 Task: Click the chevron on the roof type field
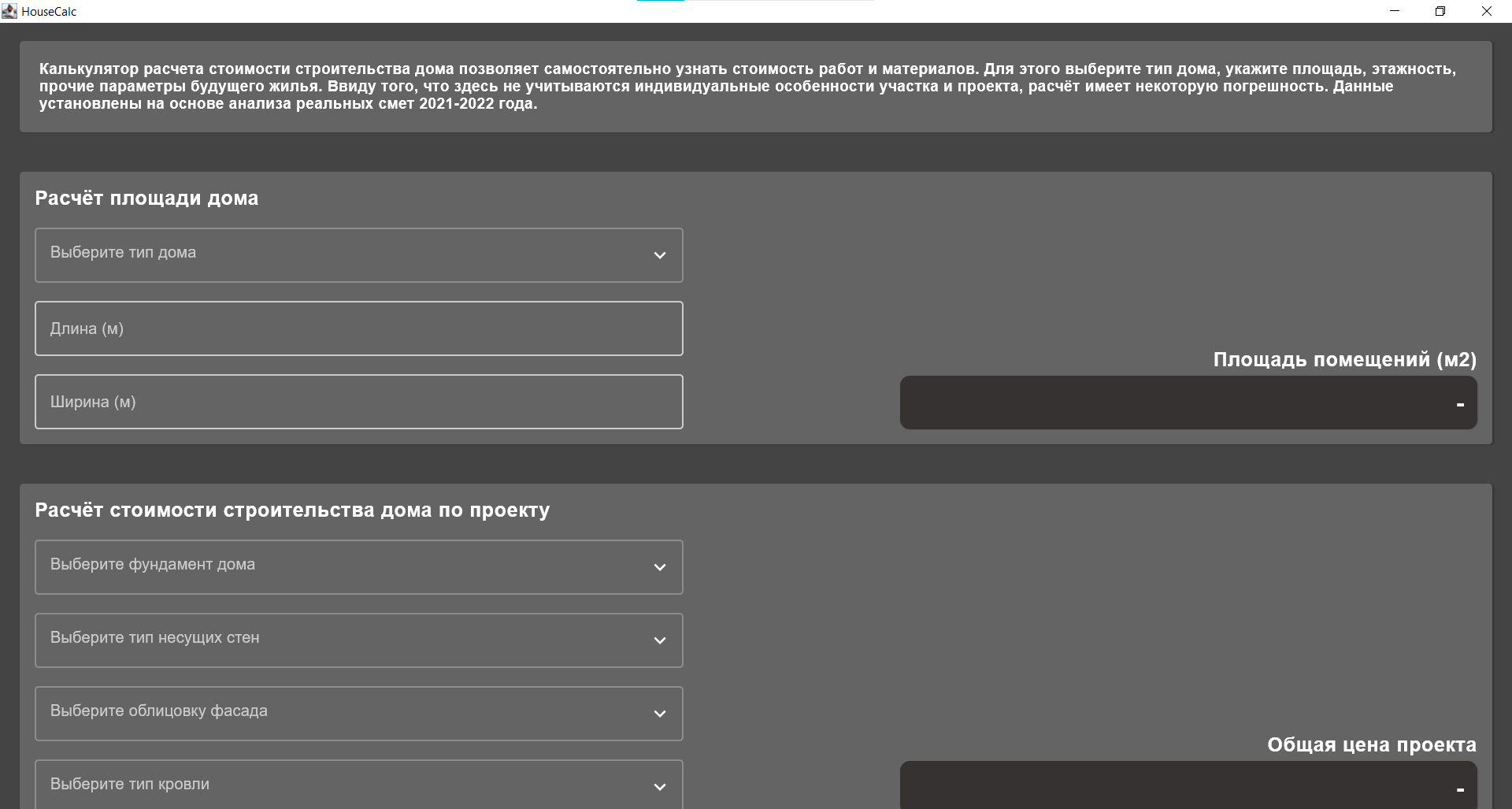pos(660,787)
